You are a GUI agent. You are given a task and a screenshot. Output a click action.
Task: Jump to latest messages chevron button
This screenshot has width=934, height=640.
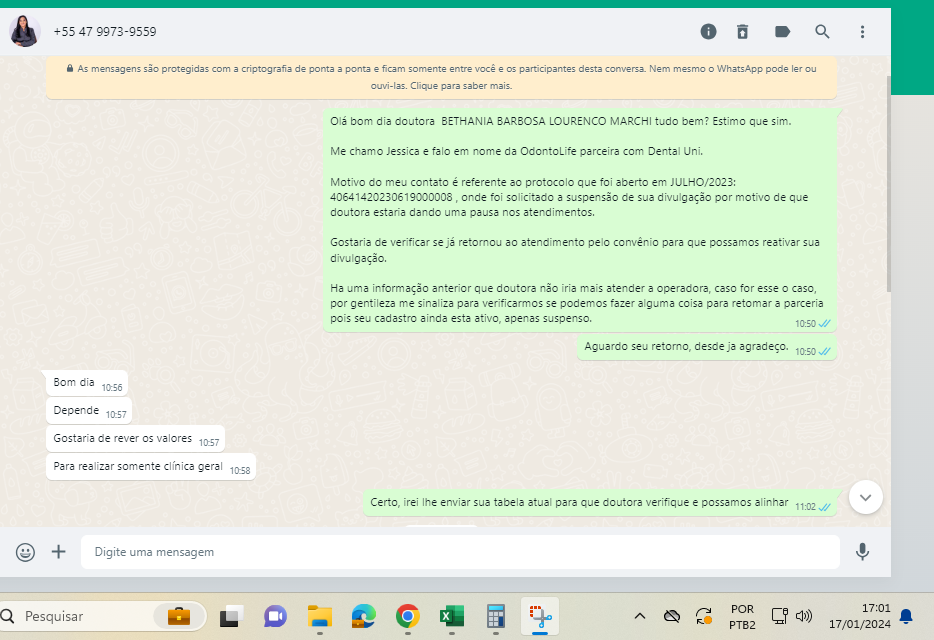(865, 497)
